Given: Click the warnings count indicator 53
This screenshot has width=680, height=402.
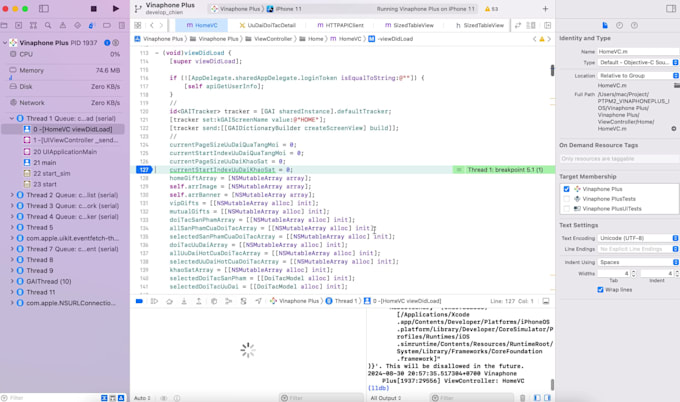Looking at the screenshot, I should [491, 9].
